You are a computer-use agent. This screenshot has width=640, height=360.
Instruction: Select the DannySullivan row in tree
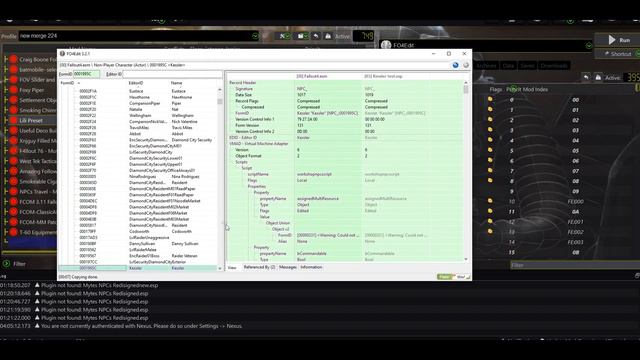(x=138, y=244)
